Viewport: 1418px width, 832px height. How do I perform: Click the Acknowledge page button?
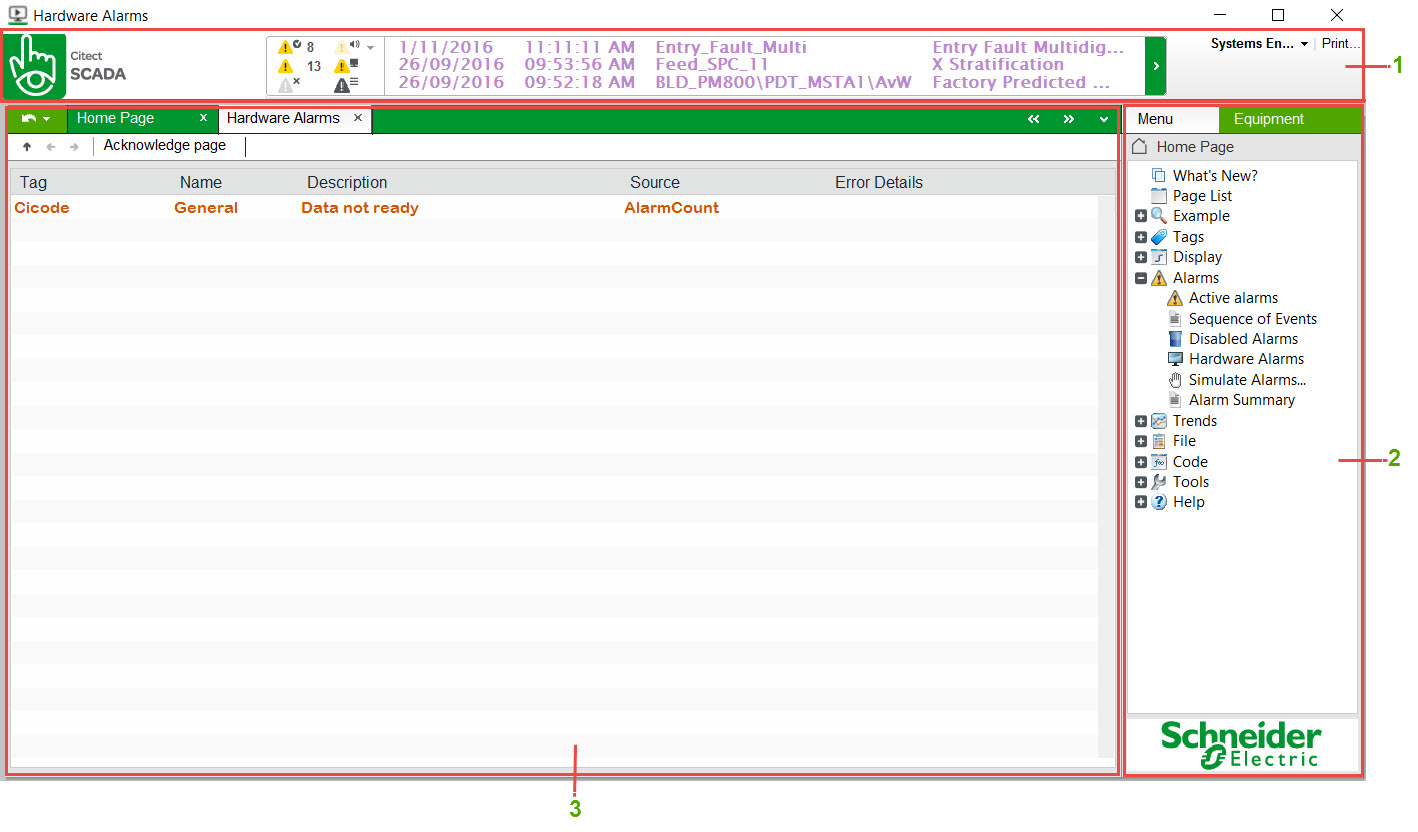click(165, 146)
